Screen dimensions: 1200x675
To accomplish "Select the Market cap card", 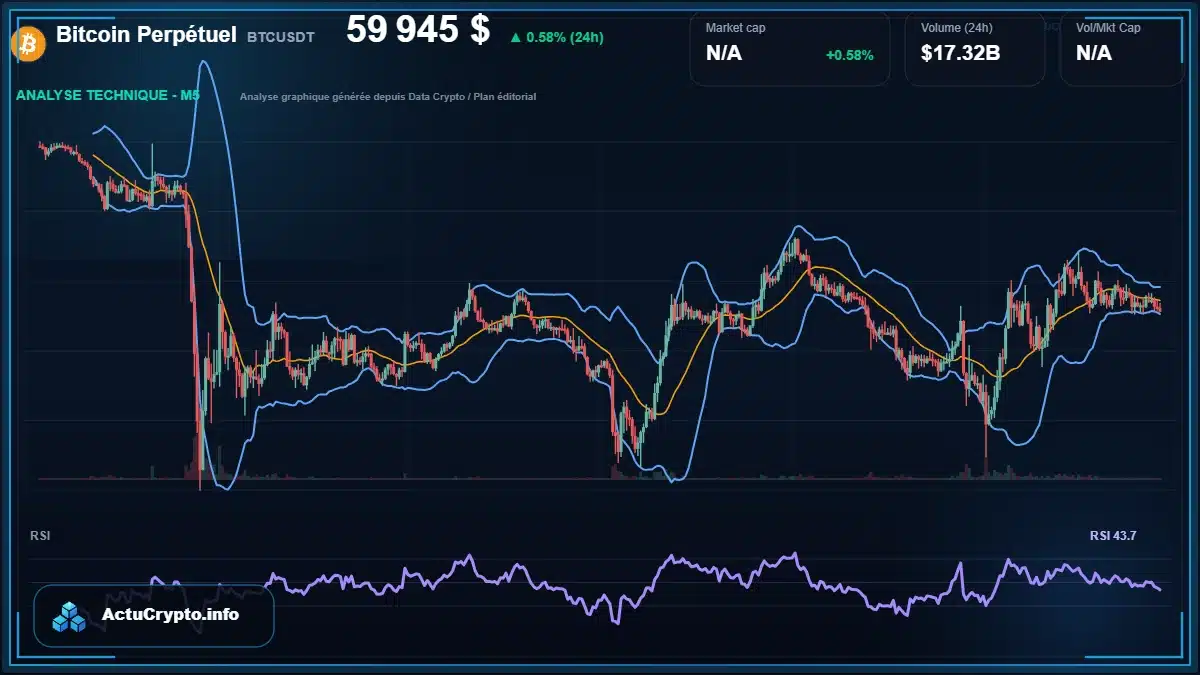I will 789,48.
